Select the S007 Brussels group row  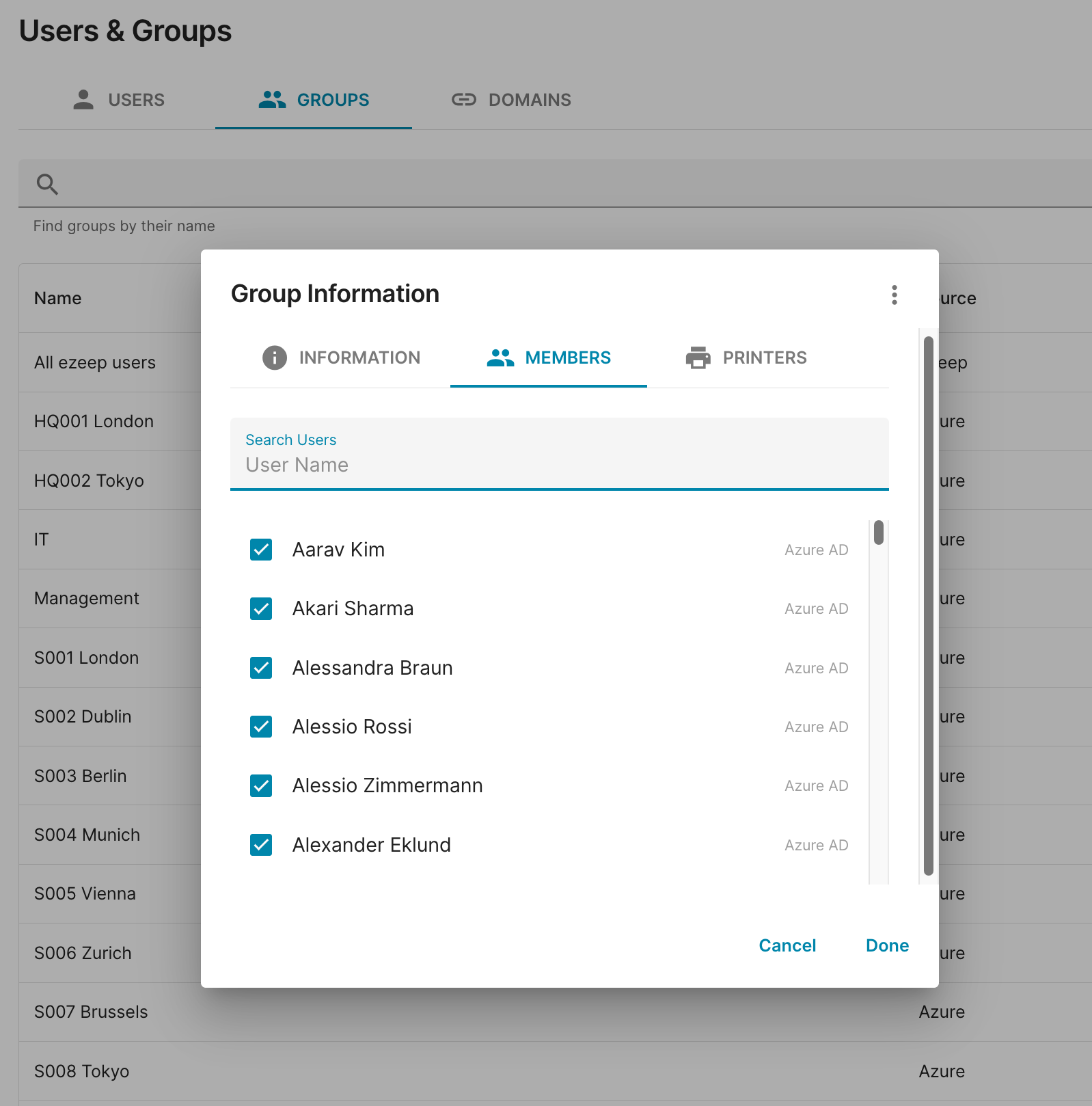click(x=91, y=1012)
